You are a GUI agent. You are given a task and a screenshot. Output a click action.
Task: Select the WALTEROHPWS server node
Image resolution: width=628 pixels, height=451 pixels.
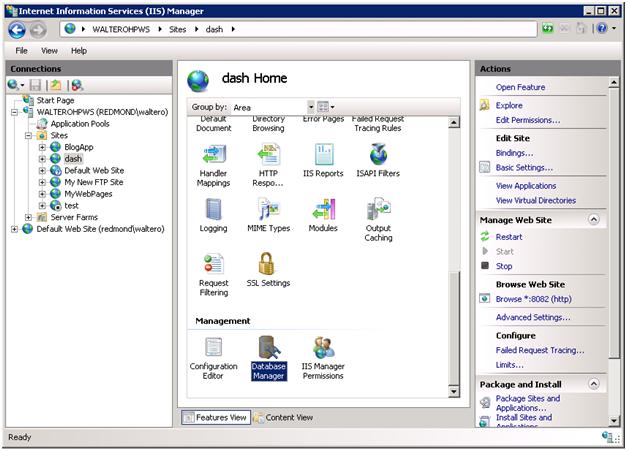102,112
